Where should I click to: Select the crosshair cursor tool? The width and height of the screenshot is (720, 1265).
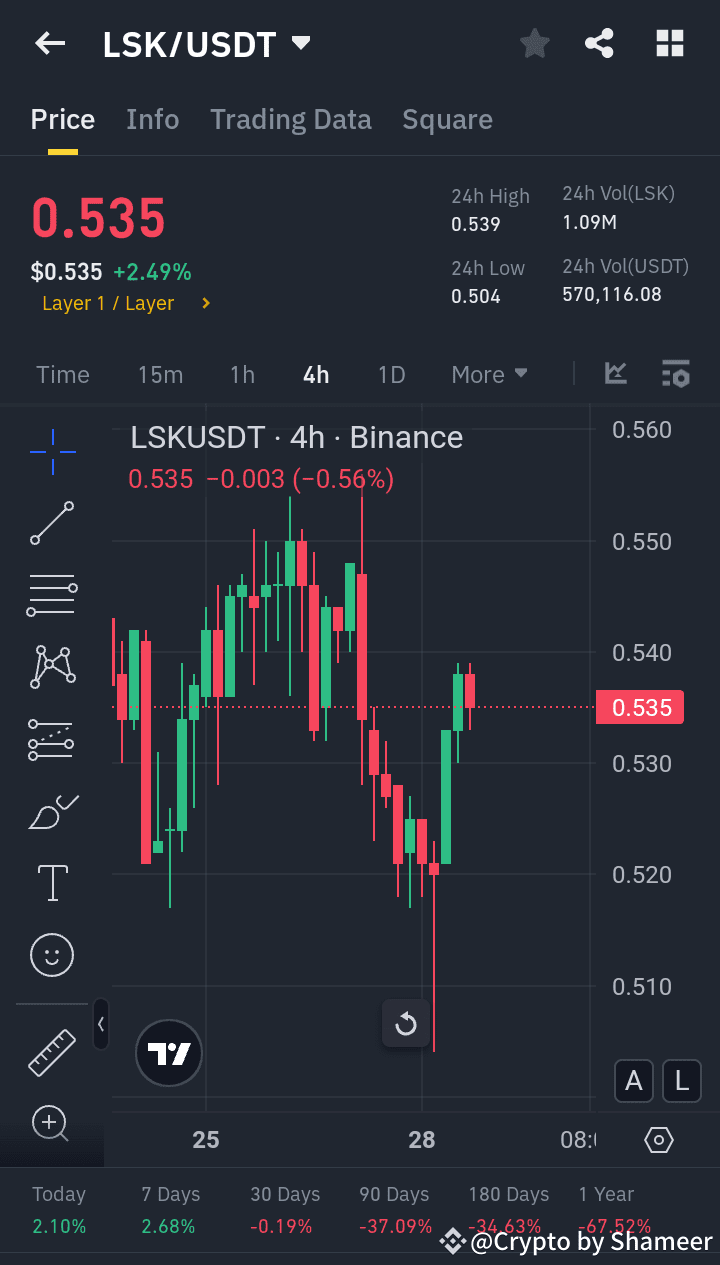click(x=52, y=452)
